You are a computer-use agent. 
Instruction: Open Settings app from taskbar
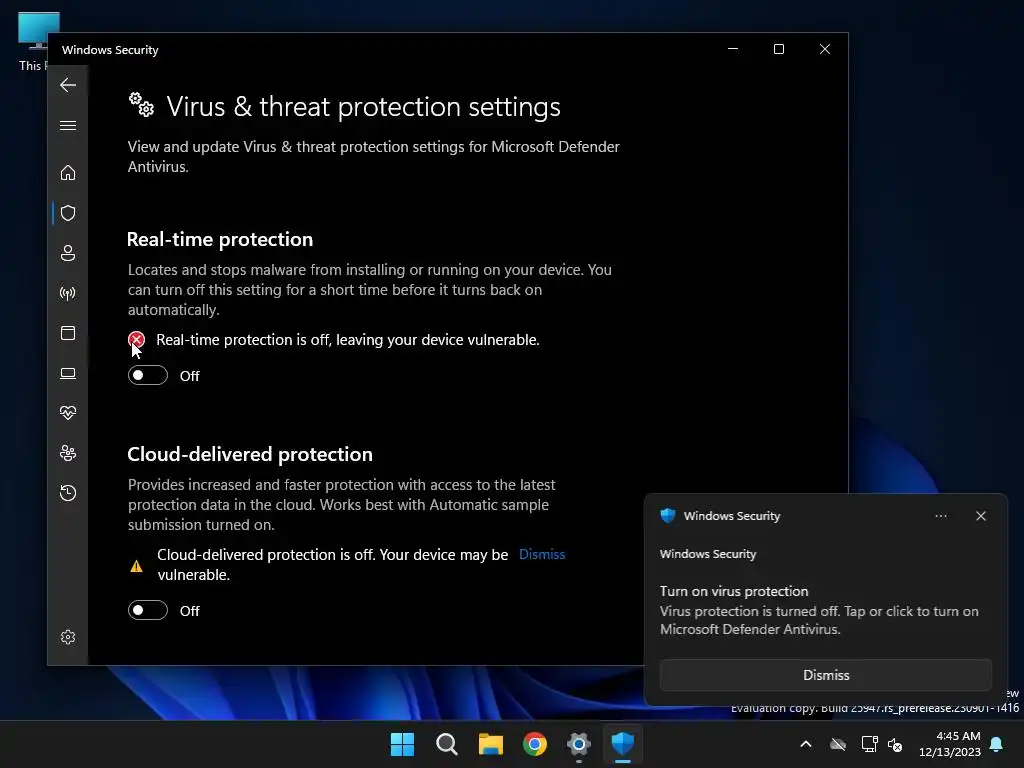579,744
